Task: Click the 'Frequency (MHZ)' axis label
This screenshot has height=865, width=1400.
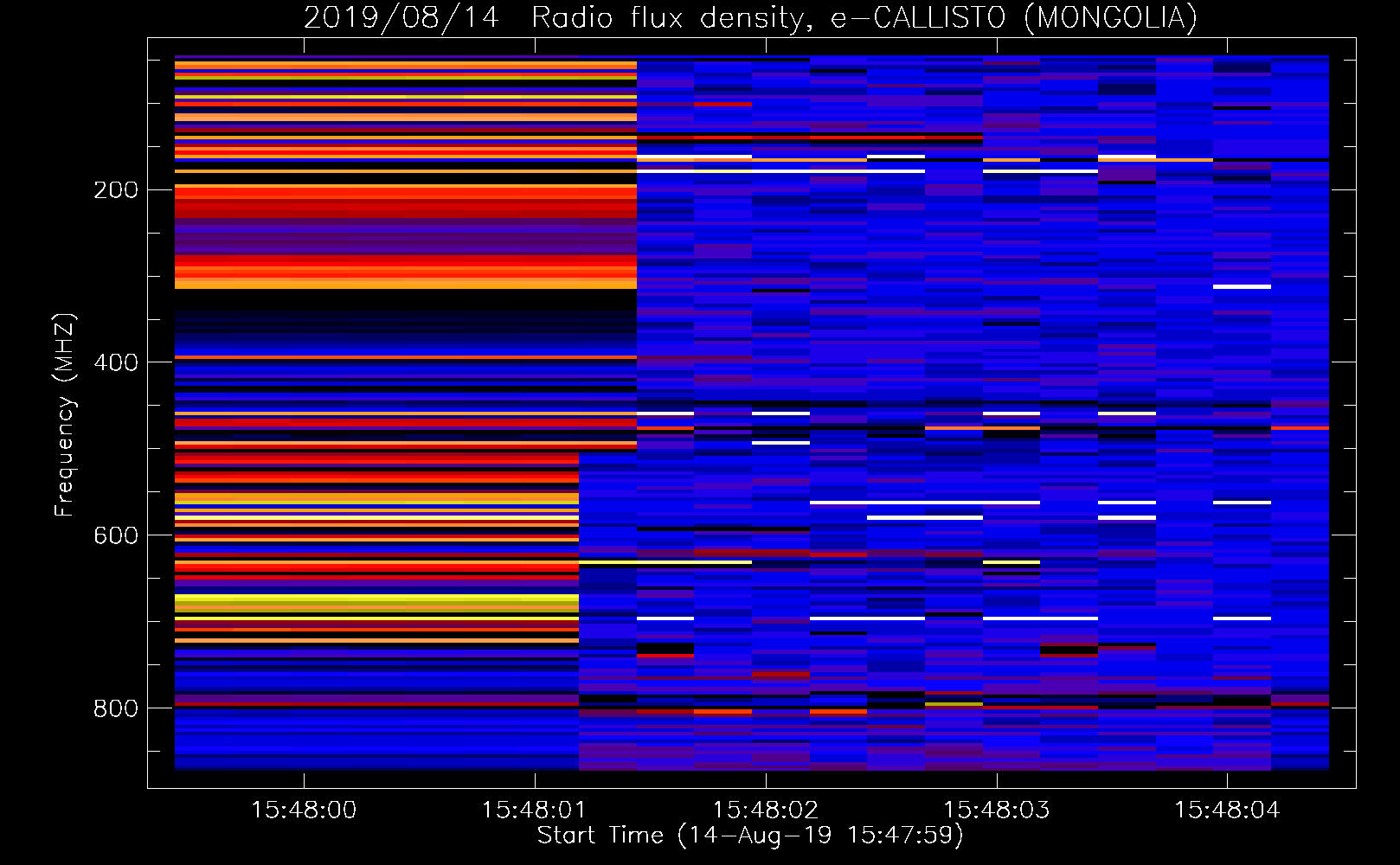Action: point(64,415)
